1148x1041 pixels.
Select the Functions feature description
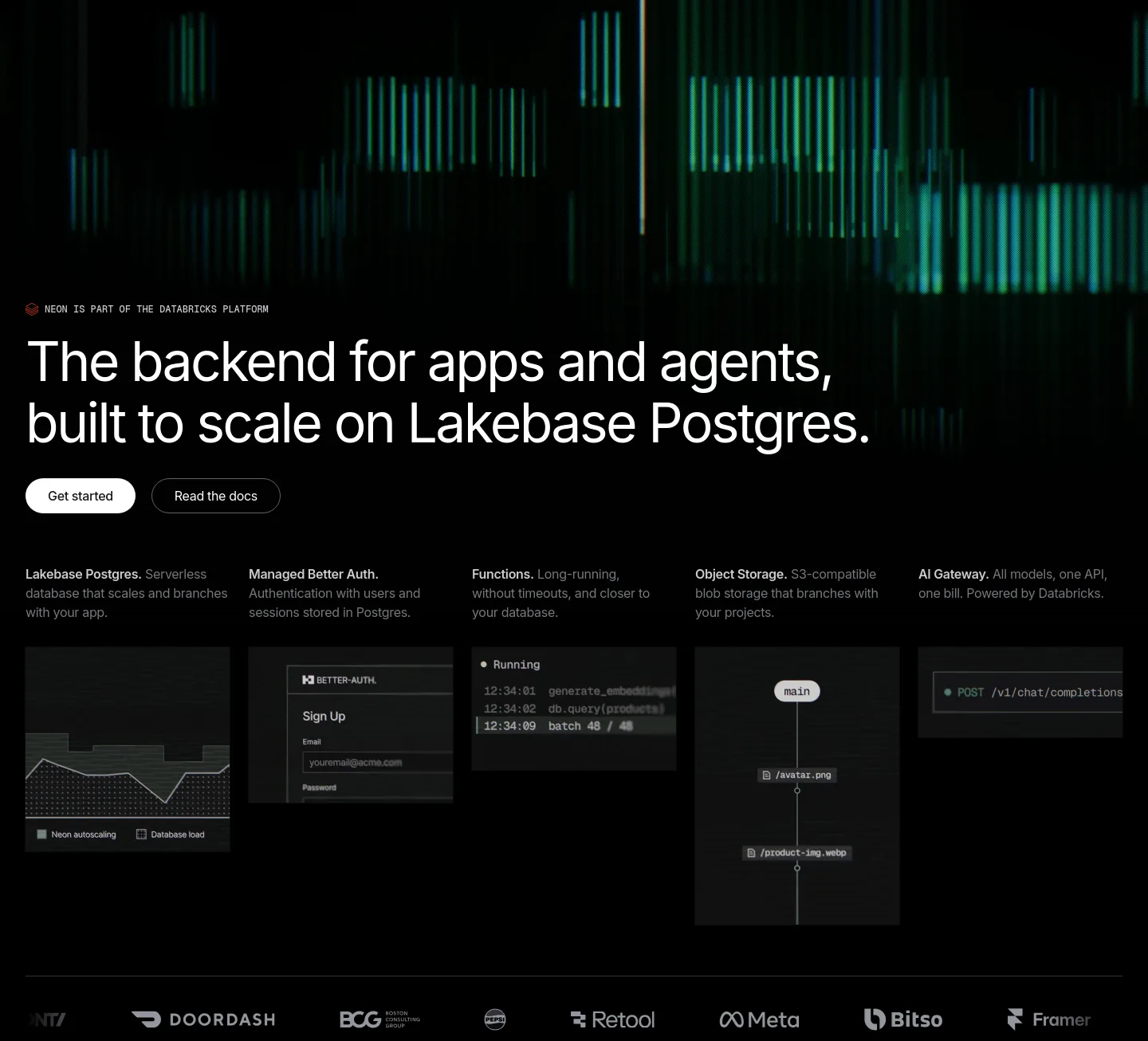561,593
